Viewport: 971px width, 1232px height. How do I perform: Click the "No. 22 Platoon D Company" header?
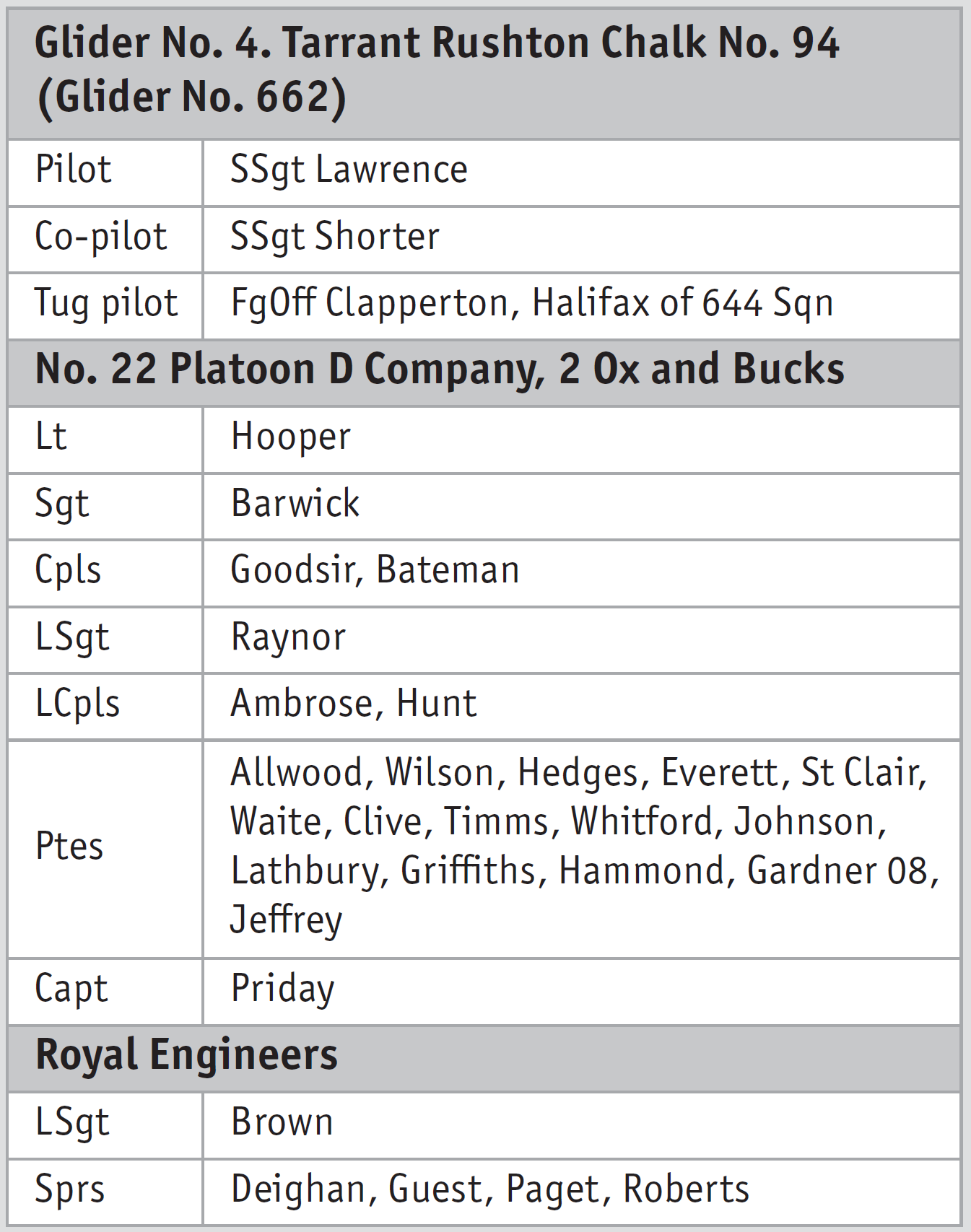(x=440, y=370)
